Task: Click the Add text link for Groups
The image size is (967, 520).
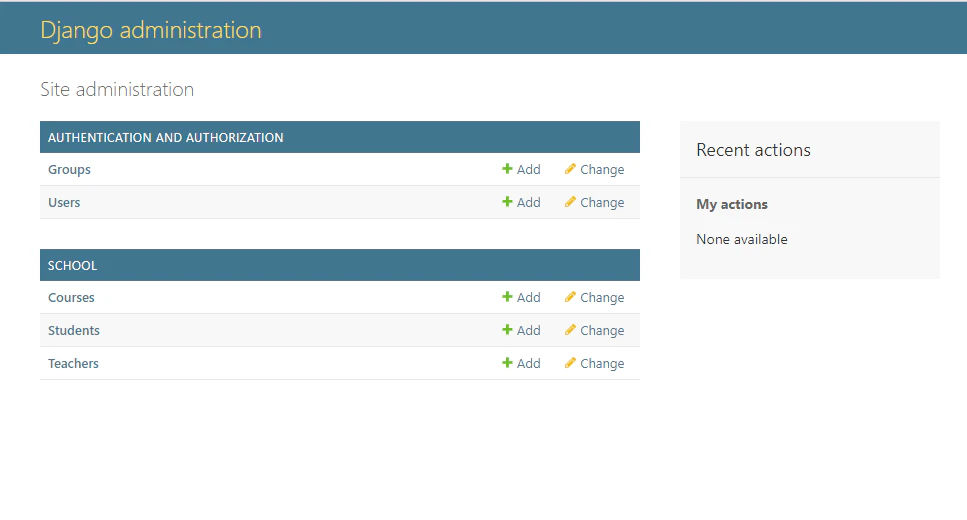Action: pos(529,170)
